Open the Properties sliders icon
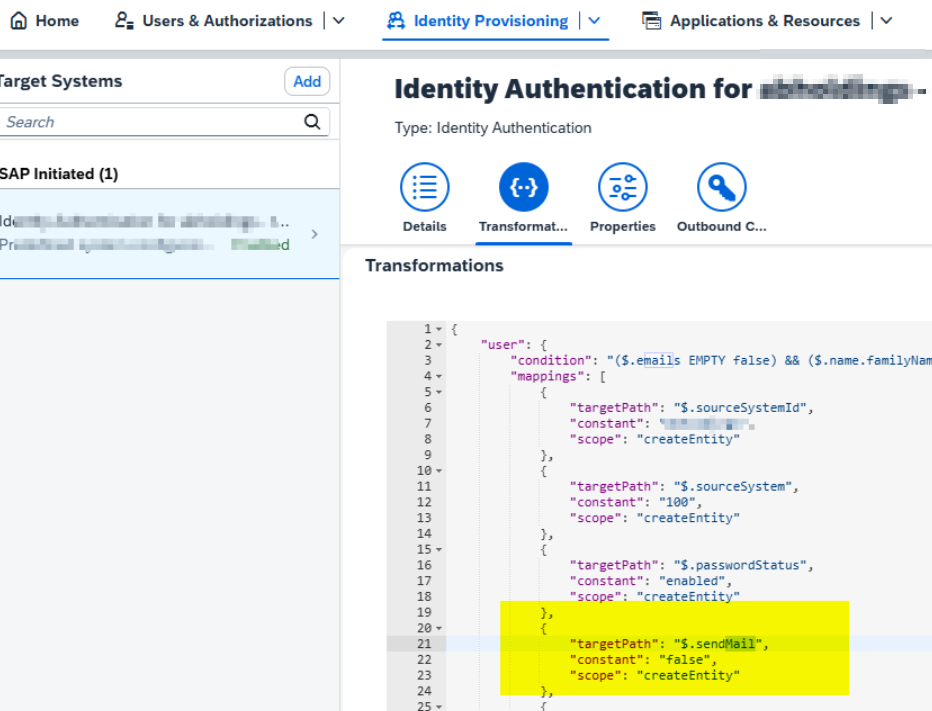 (x=622, y=187)
